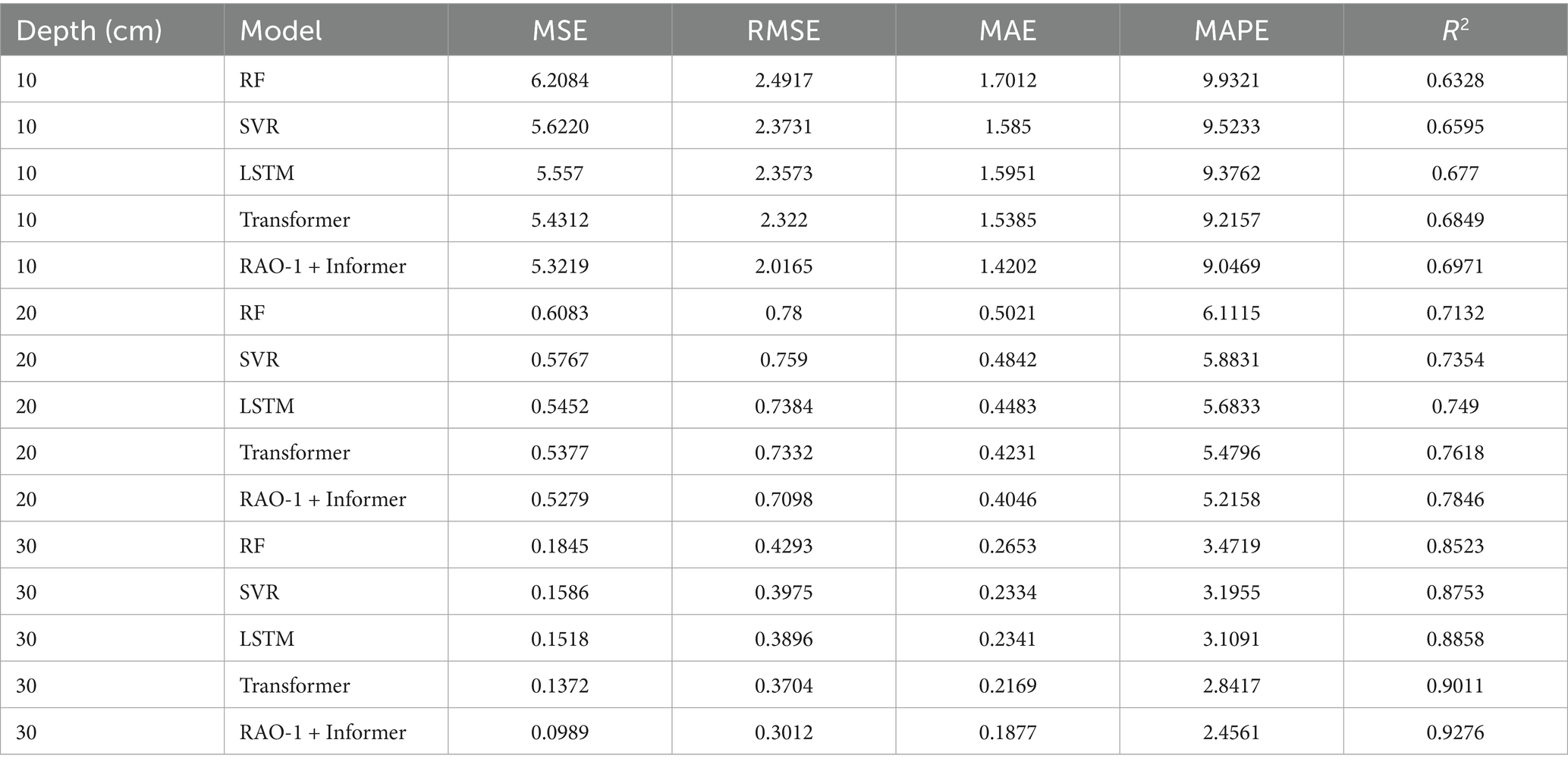Click the MAPE value 9.0469
1568x768 pixels.
1231,266
